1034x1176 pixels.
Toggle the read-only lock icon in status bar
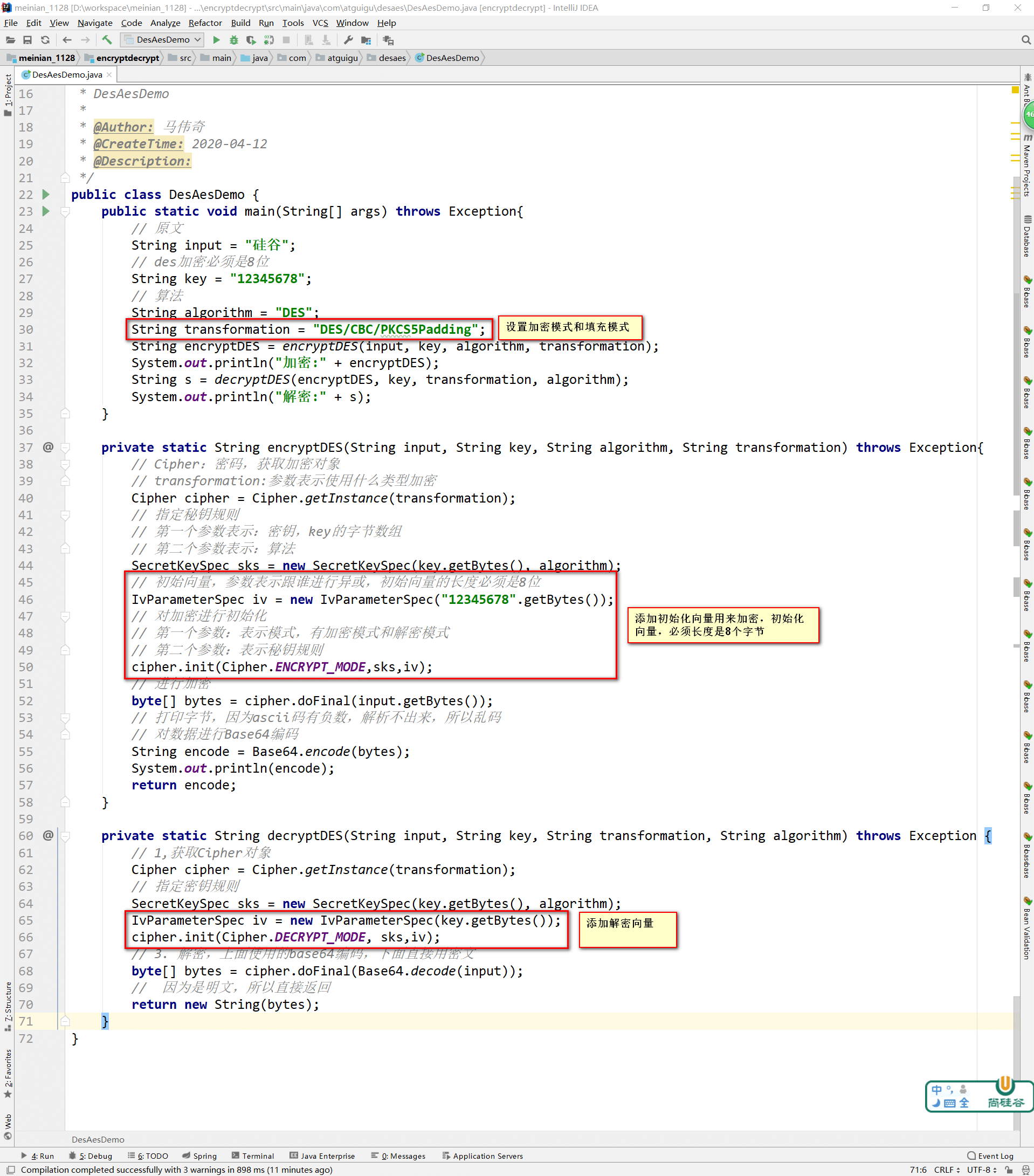(x=1009, y=1170)
